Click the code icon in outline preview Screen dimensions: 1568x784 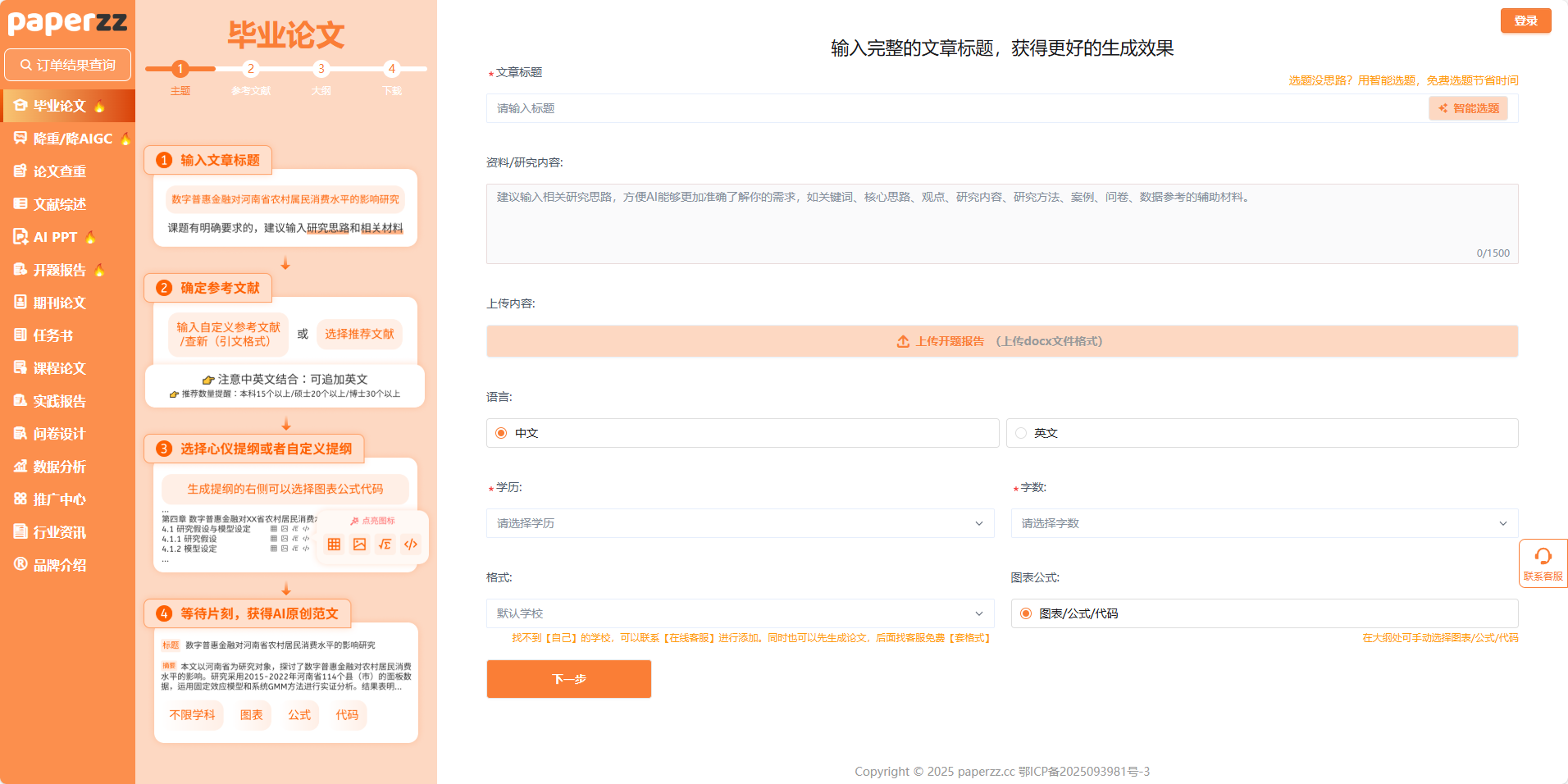coord(411,545)
